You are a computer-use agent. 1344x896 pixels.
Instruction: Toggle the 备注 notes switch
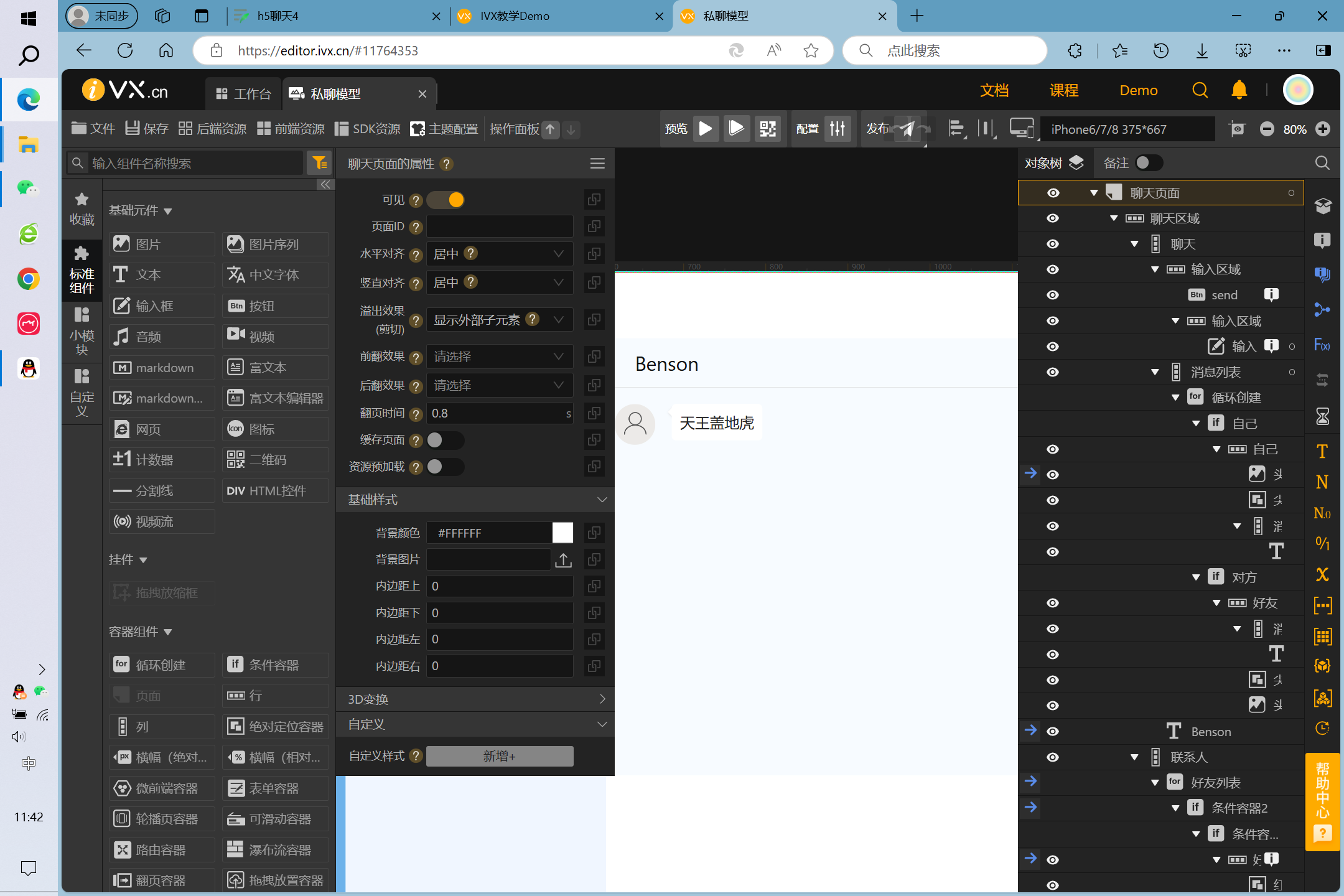click(x=1149, y=163)
